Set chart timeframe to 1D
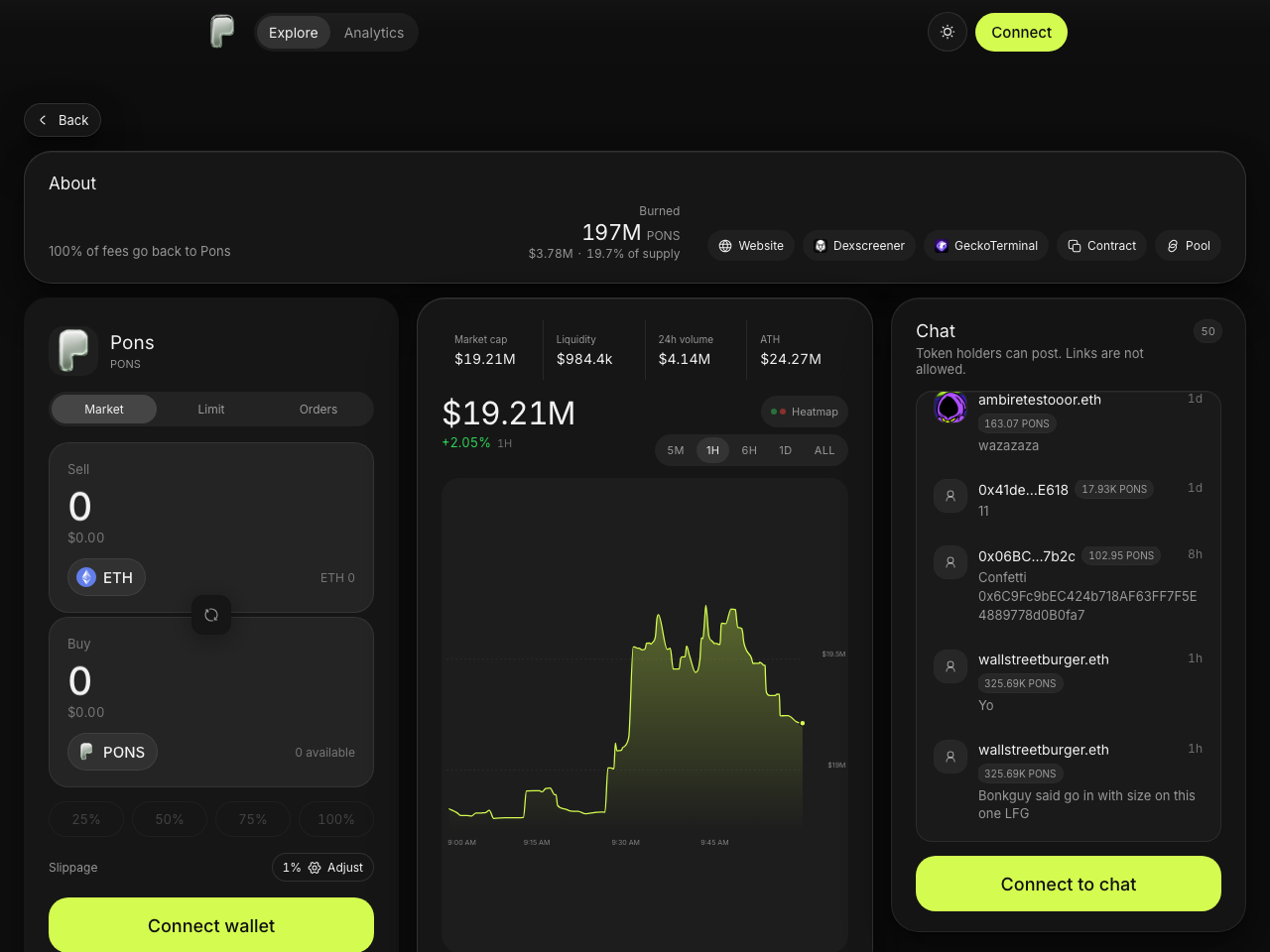The width and height of the screenshot is (1270, 952). point(786,450)
